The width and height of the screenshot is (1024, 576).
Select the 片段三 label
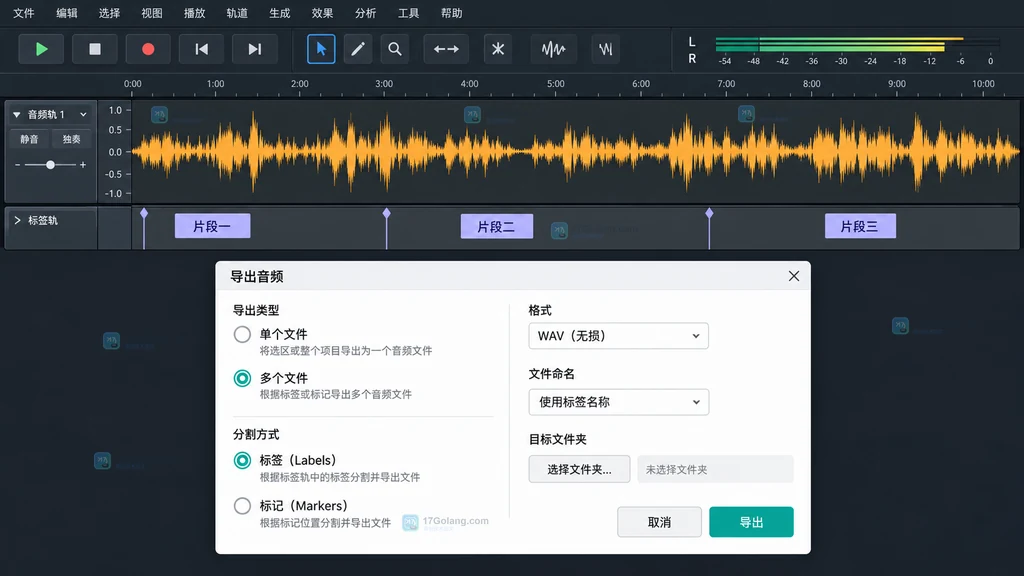click(860, 226)
